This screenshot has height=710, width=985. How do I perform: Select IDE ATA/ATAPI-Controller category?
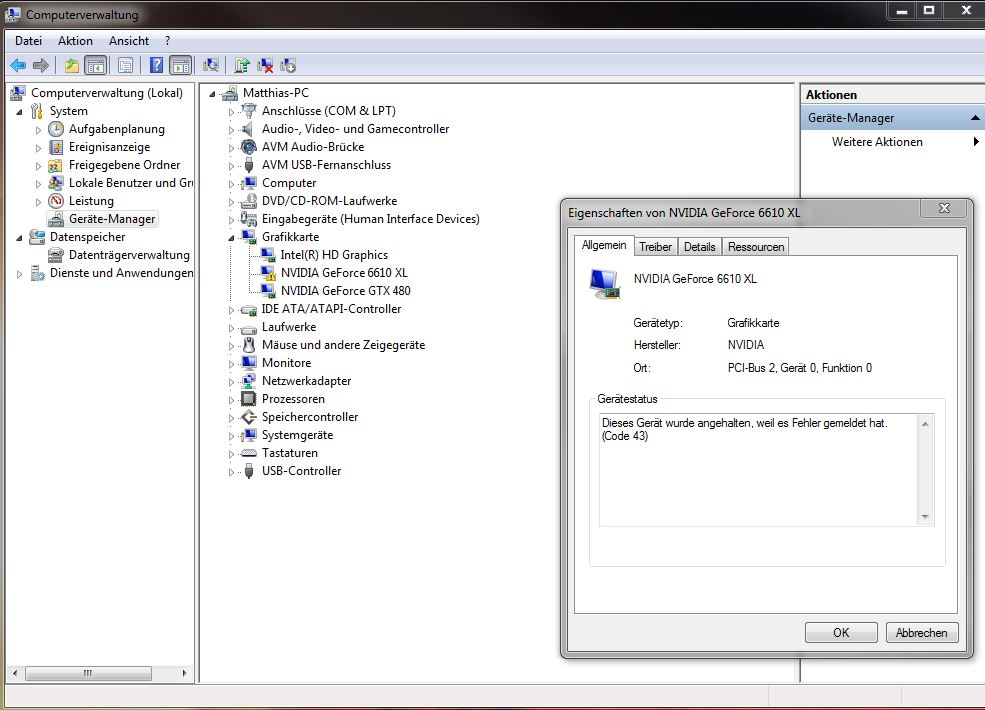(331, 309)
